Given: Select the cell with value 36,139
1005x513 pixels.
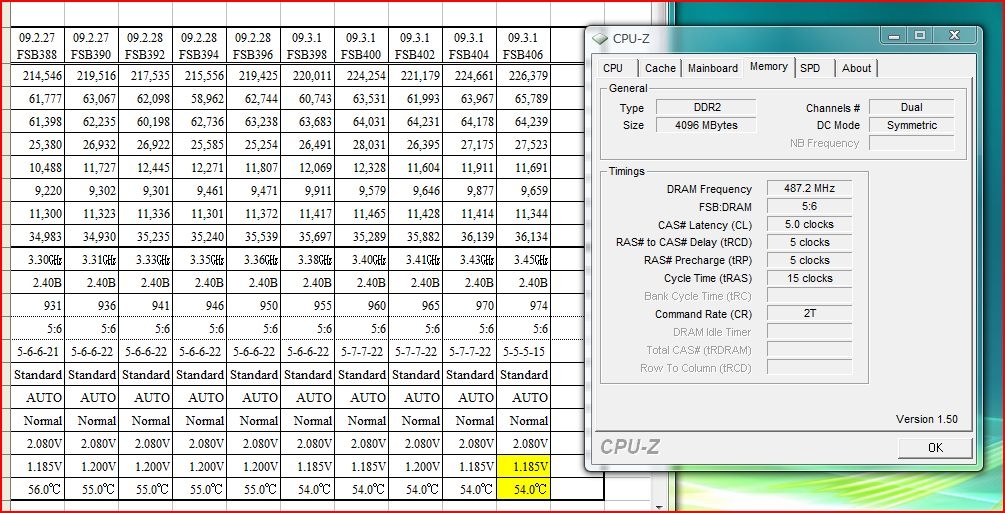Looking at the screenshot, I should click(x=470, y=237).
